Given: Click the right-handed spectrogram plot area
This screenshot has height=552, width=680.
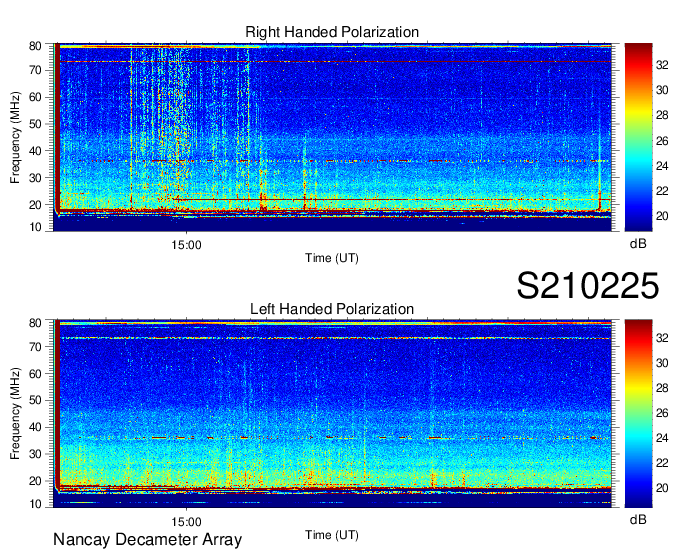Looking at the screenshot, I should tap(332, 137).
